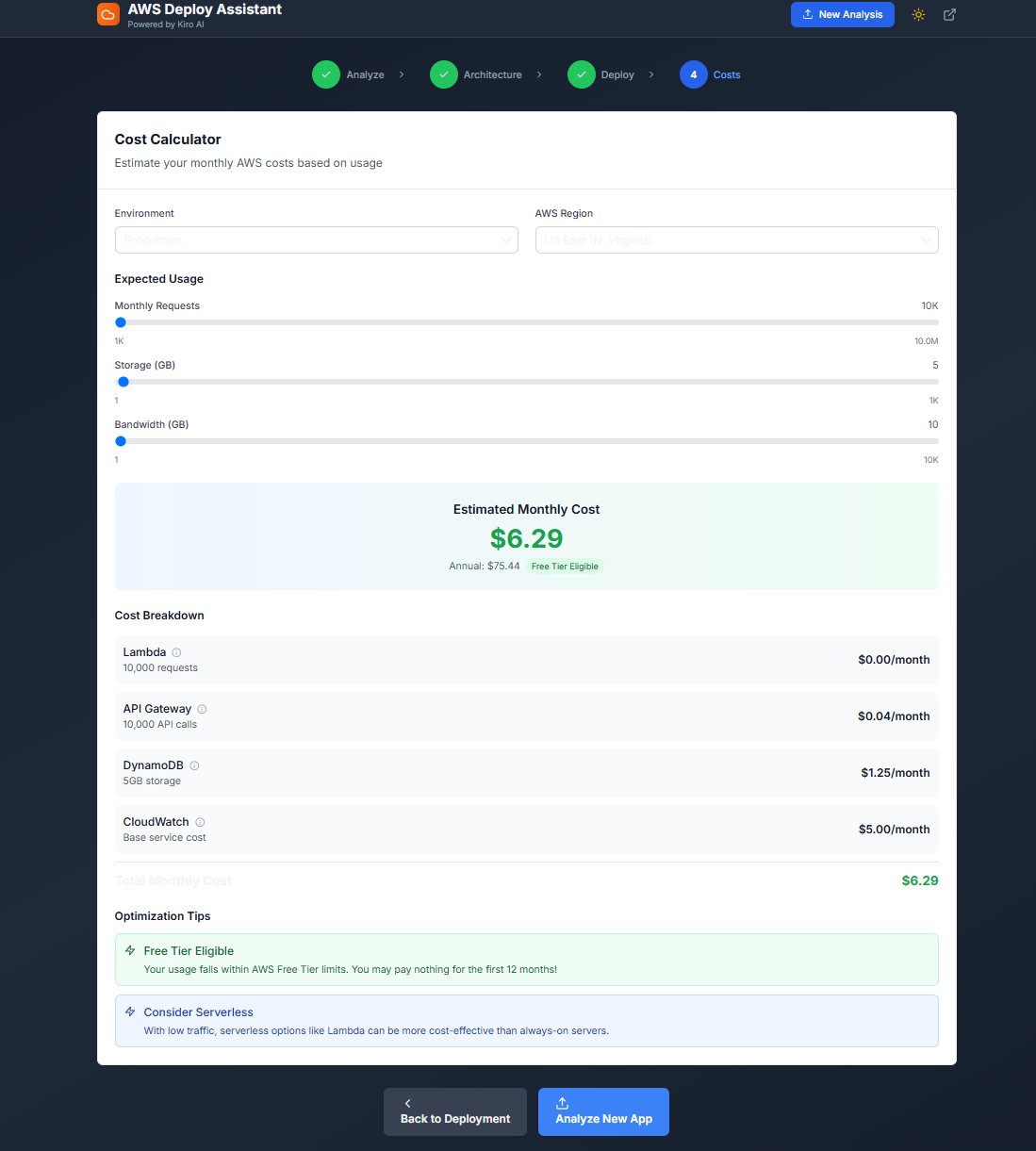Open the Environment dropdown
1036x1151 pixels.
pos(316,239)
